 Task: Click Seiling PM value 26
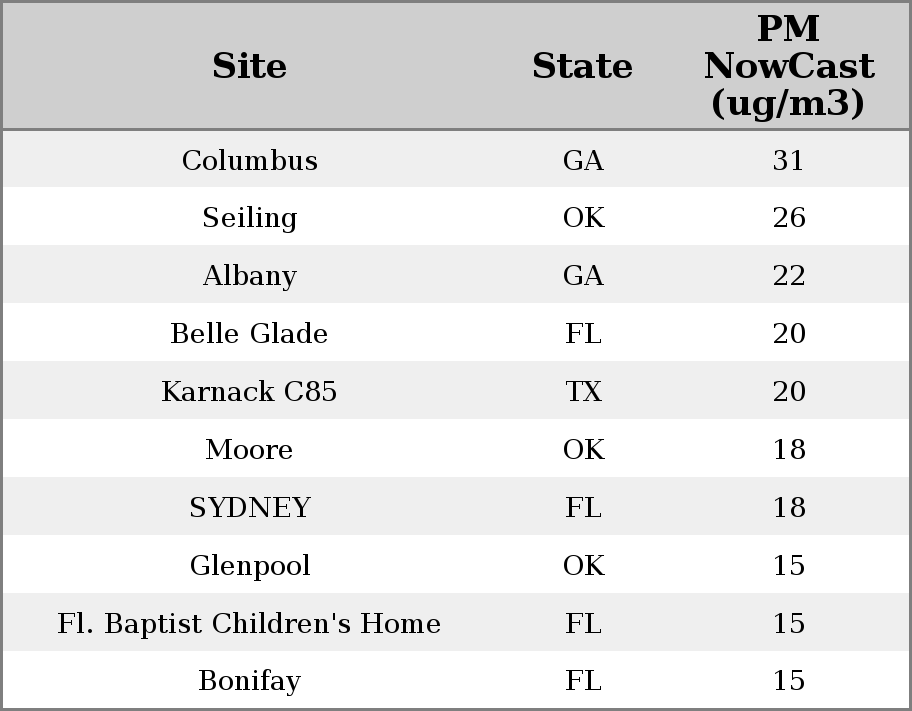click(x=788, y=218)
